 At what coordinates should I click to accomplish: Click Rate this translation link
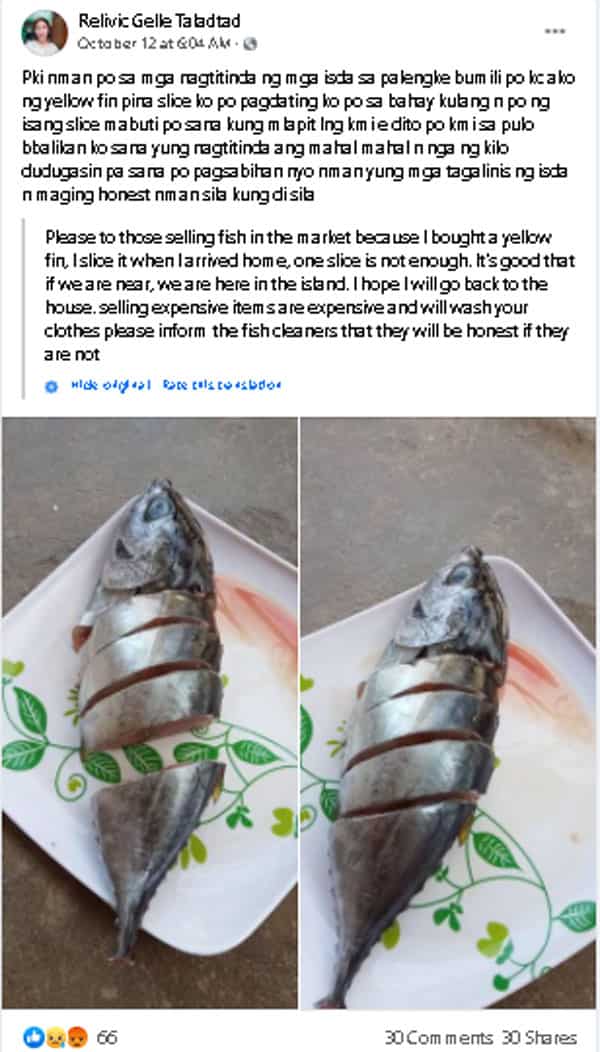tap(221, 386)
